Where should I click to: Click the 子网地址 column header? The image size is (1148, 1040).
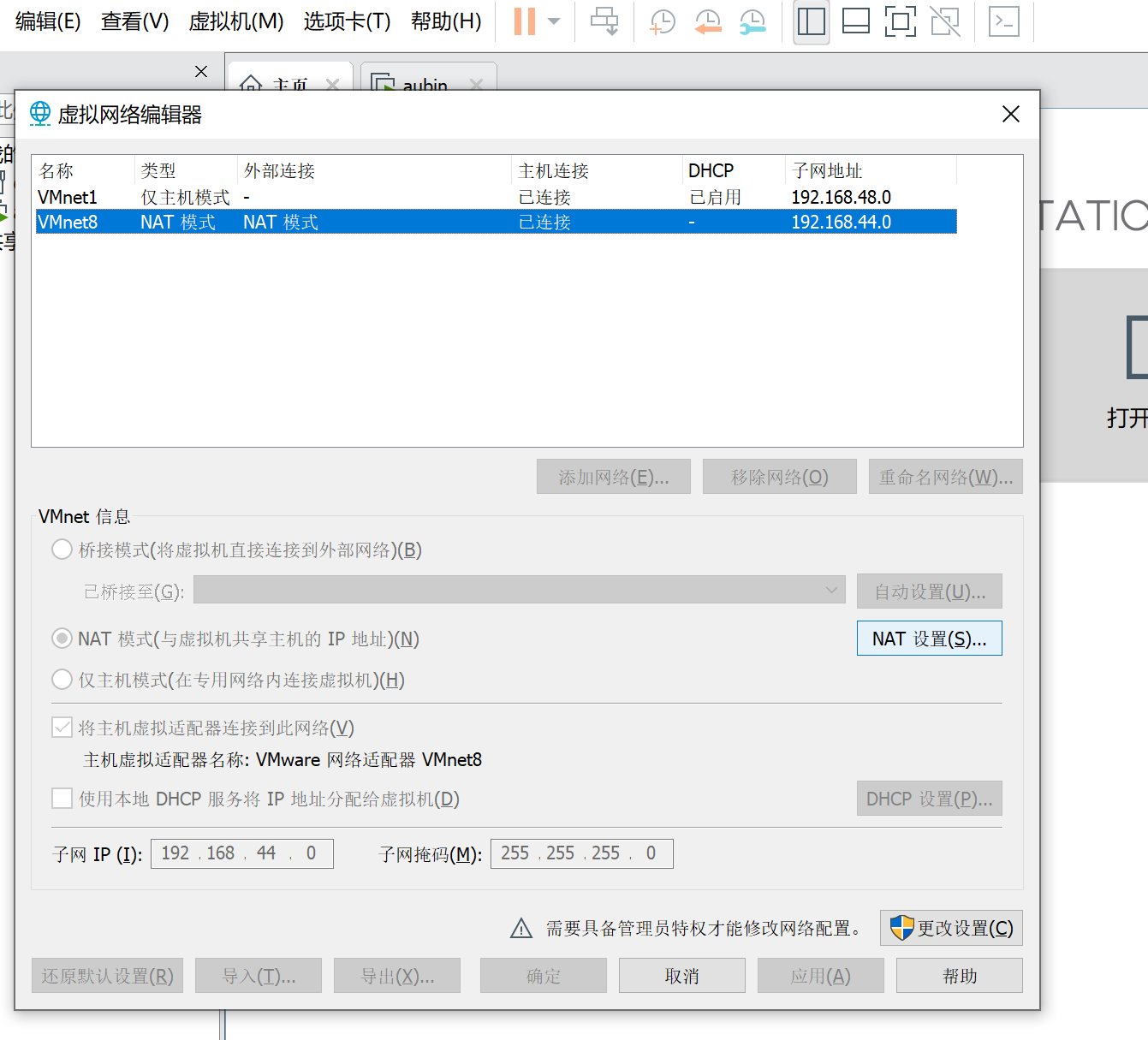pos(871,171)
